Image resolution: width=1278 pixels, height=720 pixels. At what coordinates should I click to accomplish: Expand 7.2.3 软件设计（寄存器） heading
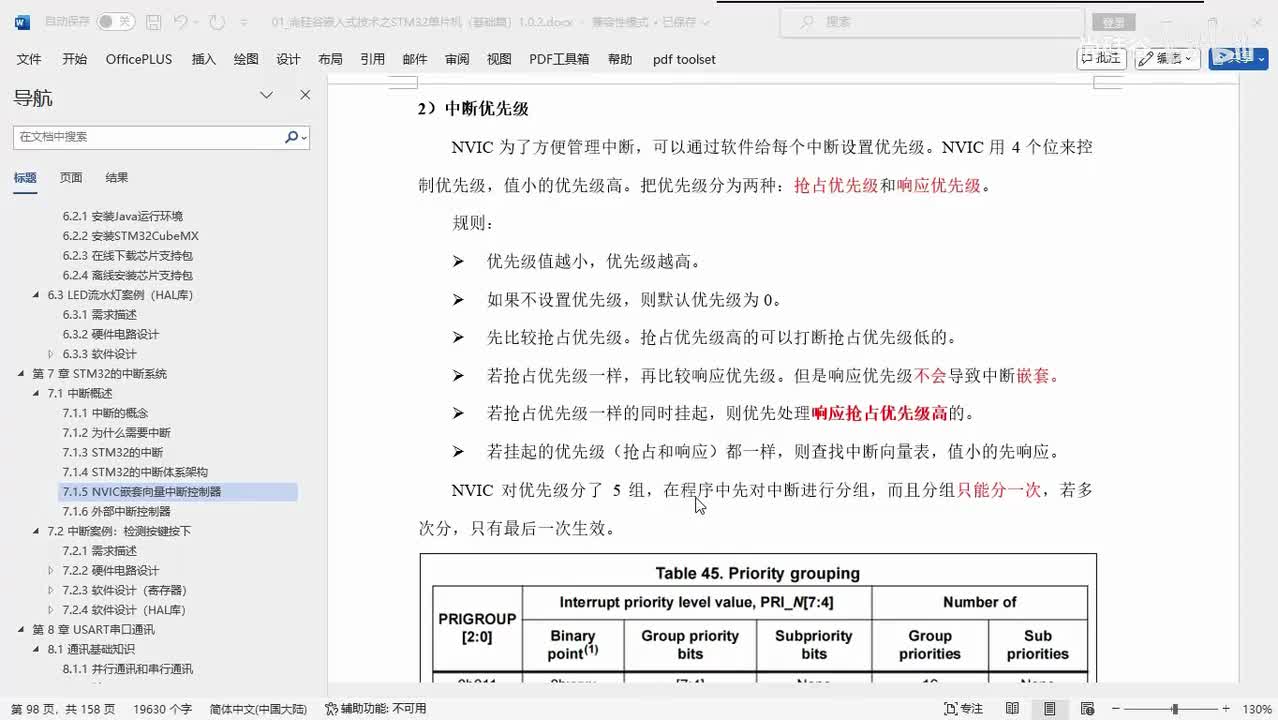coord(51,590)
